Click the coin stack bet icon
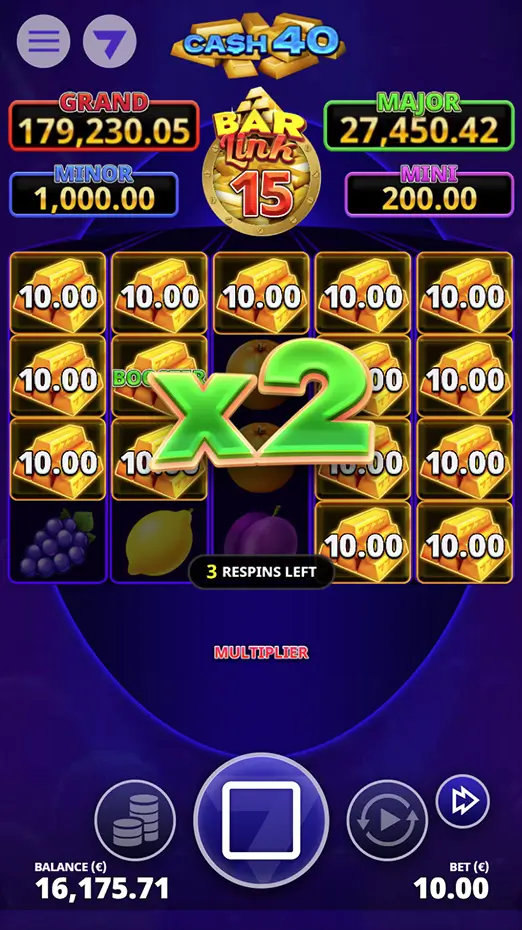 coord(135,820)
